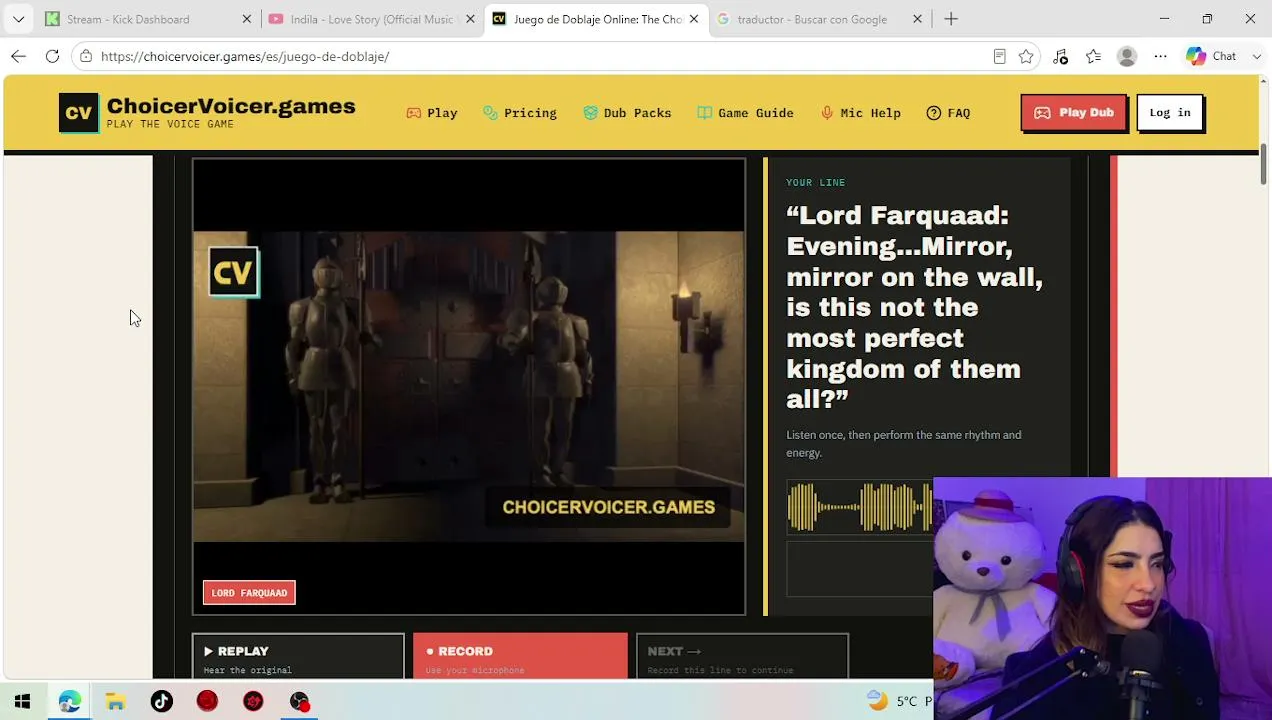Close the traductor Google tab
The height and width of the screenshot is (720, 1272).
pyautogui.click(x=917, y=19)
